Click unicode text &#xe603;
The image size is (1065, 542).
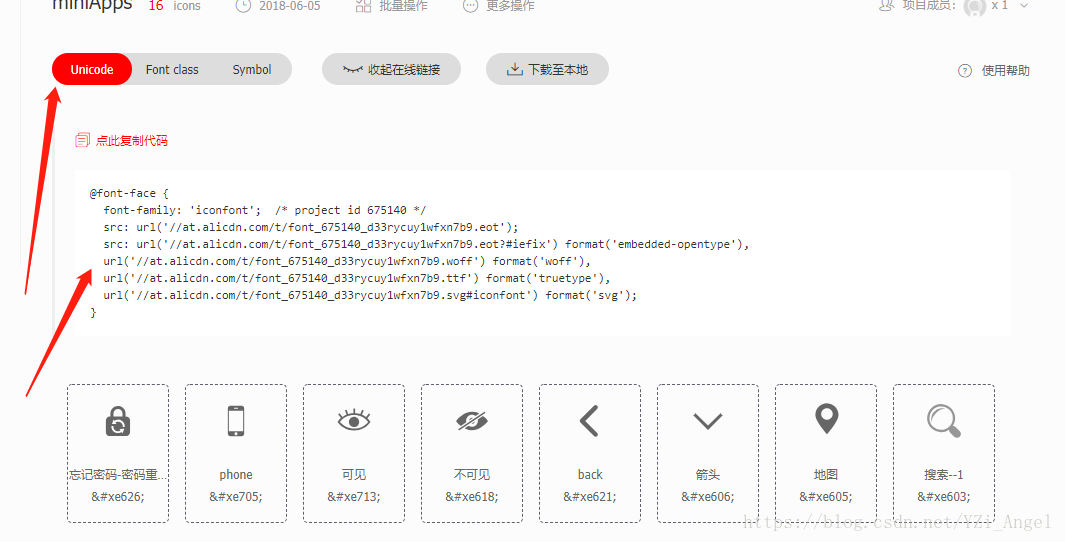click(x=944, y=496)
